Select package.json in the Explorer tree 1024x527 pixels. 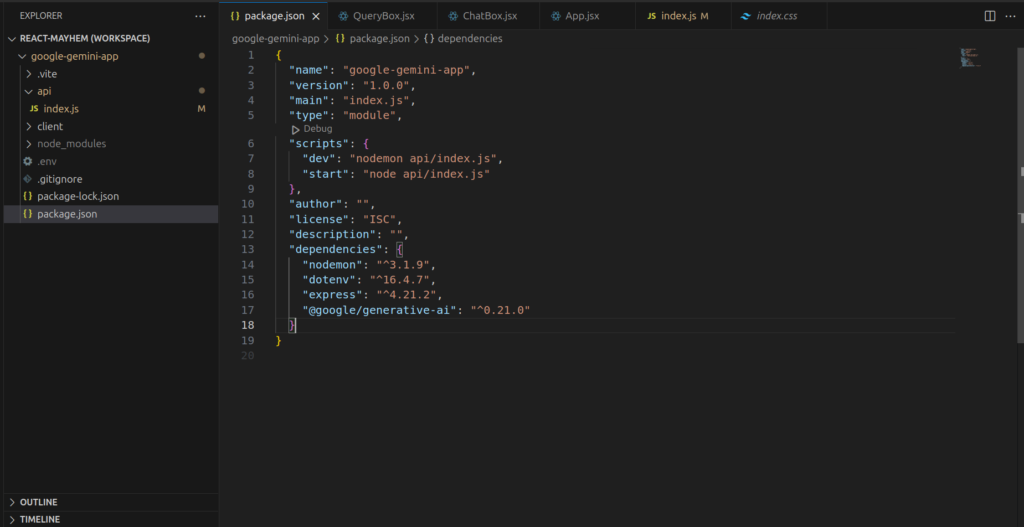(x=111, y=214)
